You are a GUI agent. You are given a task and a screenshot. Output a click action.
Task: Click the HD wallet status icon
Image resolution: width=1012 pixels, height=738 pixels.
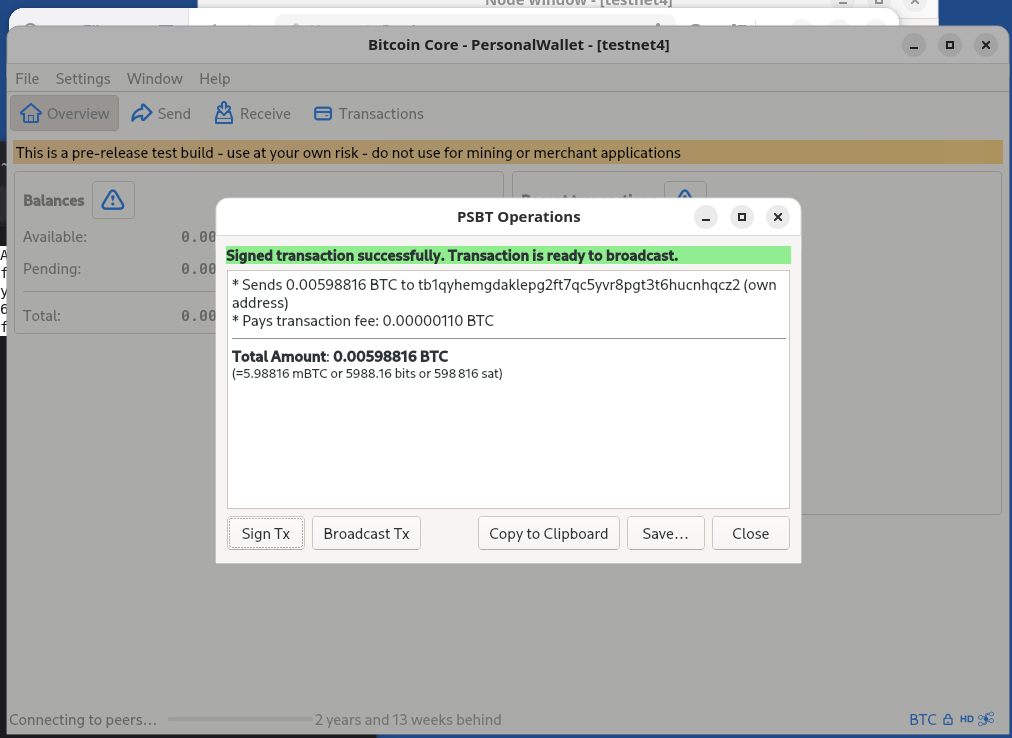click(x=966, y=719)
